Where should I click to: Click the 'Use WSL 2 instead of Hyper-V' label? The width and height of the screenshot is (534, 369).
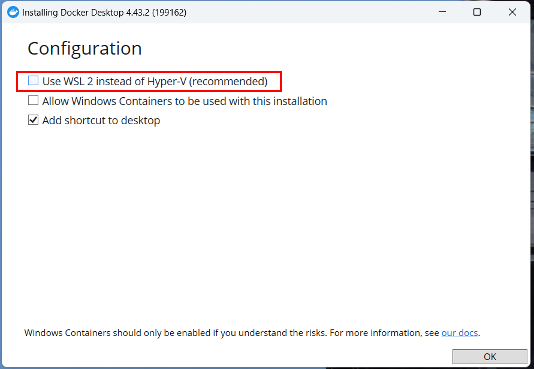[x=155, y=81]
